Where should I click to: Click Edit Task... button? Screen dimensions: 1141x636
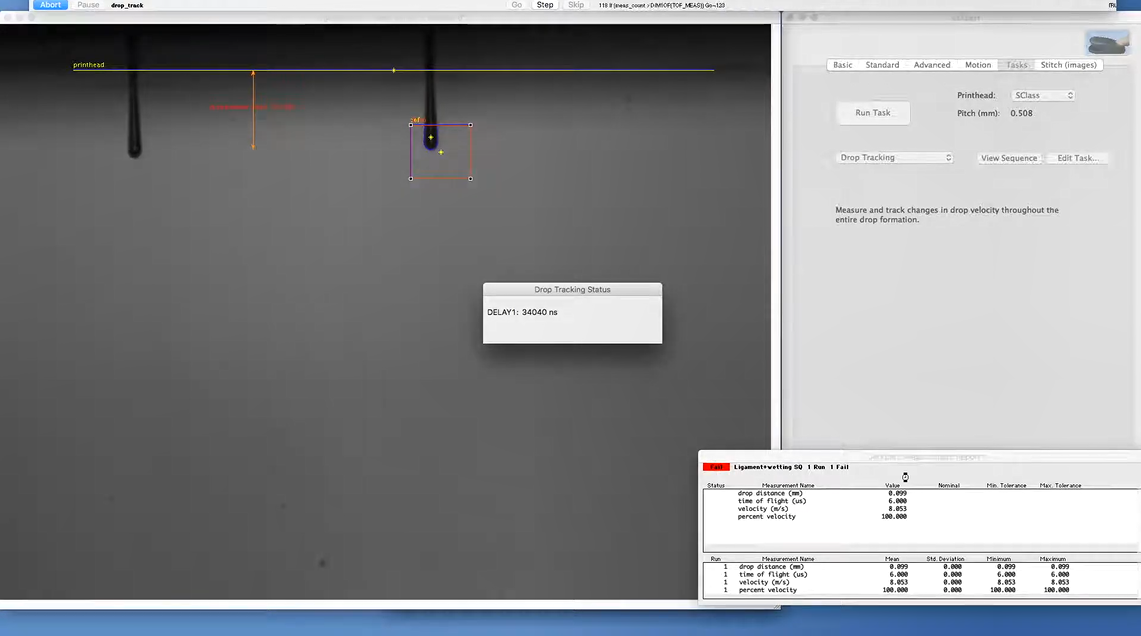coord(1077,158)
